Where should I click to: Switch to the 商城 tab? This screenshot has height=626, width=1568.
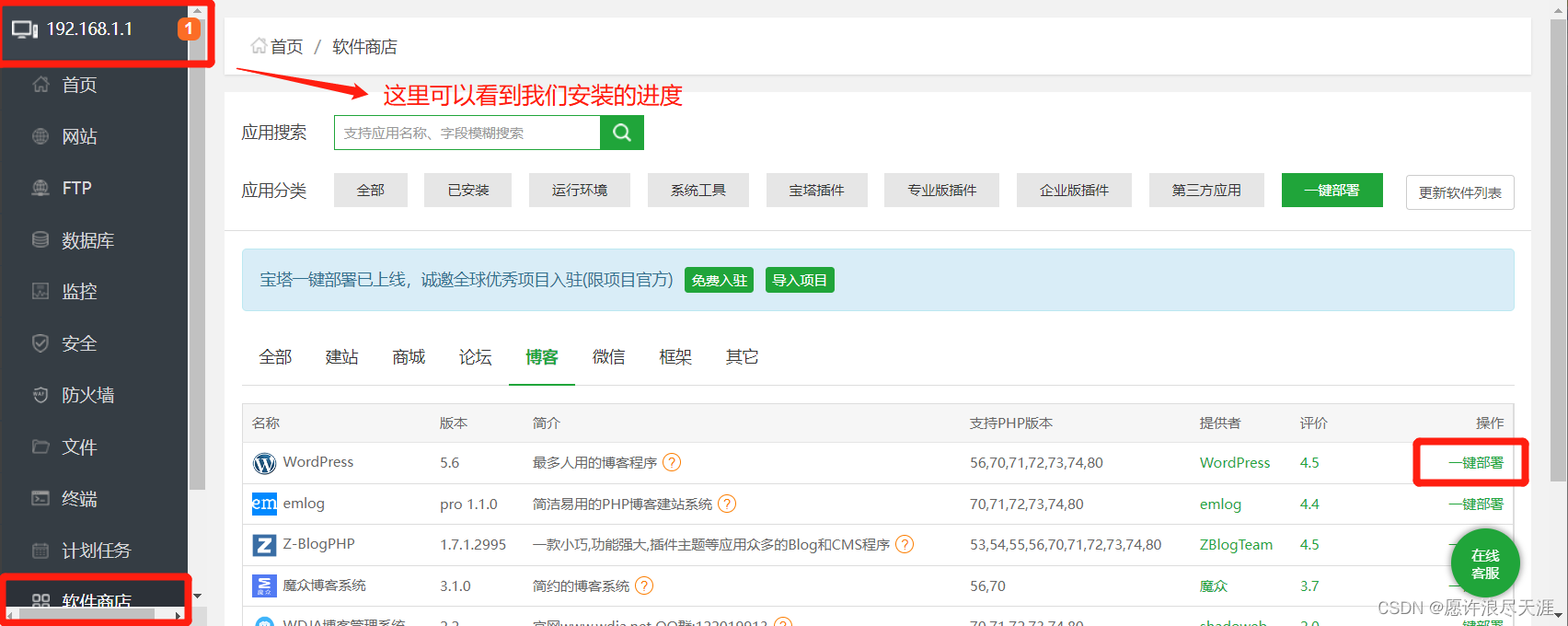(x=409, y=357)
